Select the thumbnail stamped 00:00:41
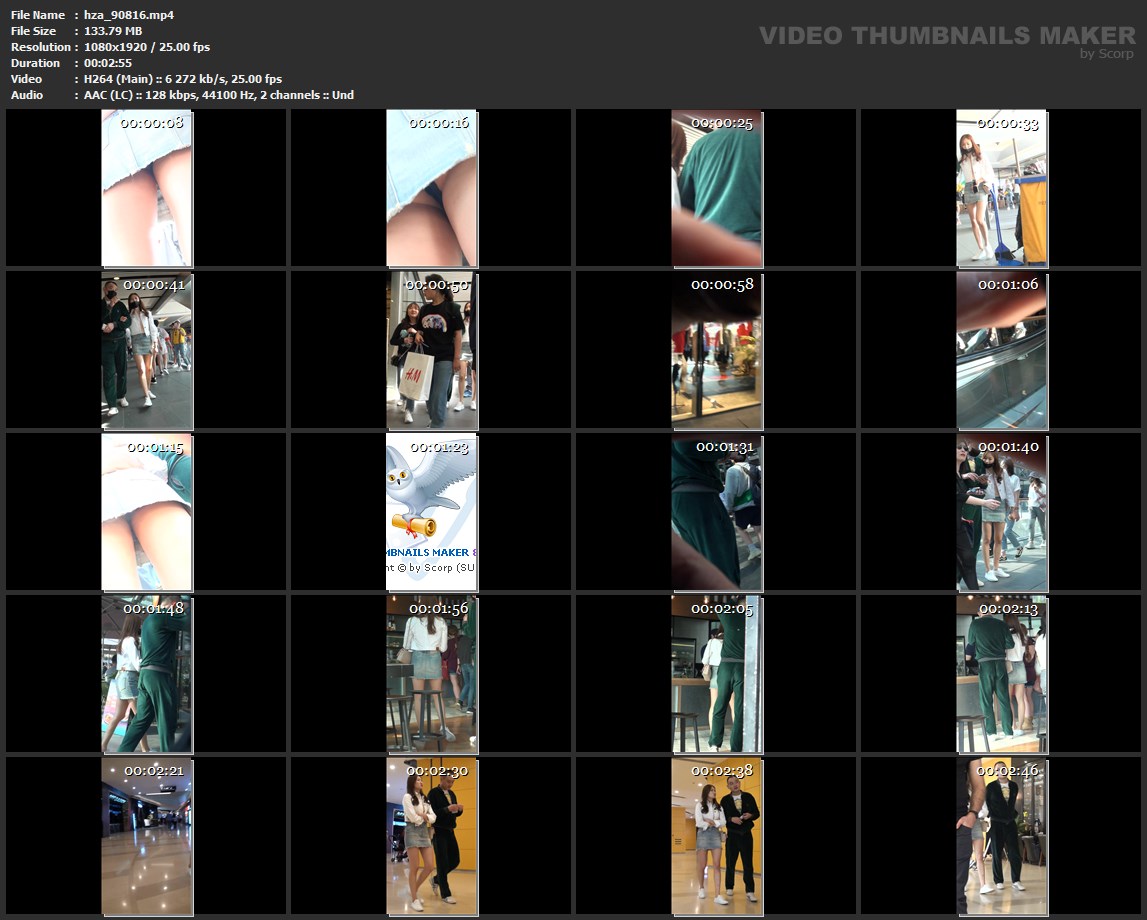This screenshot has height=920, width=1147. point(146,351)
